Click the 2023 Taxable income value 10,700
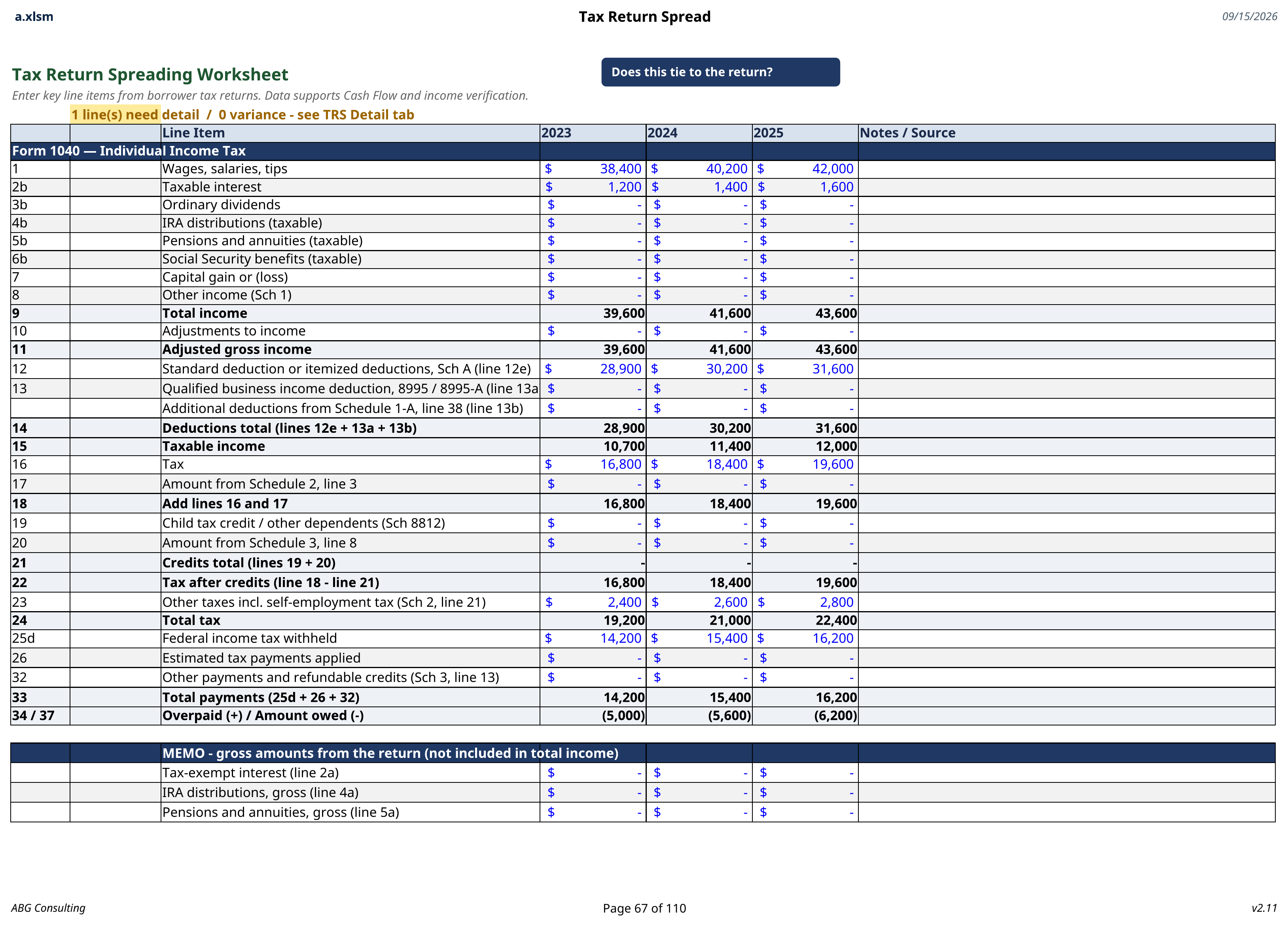The height and width of the screenshot is (926, 1288). pos(592,446)
